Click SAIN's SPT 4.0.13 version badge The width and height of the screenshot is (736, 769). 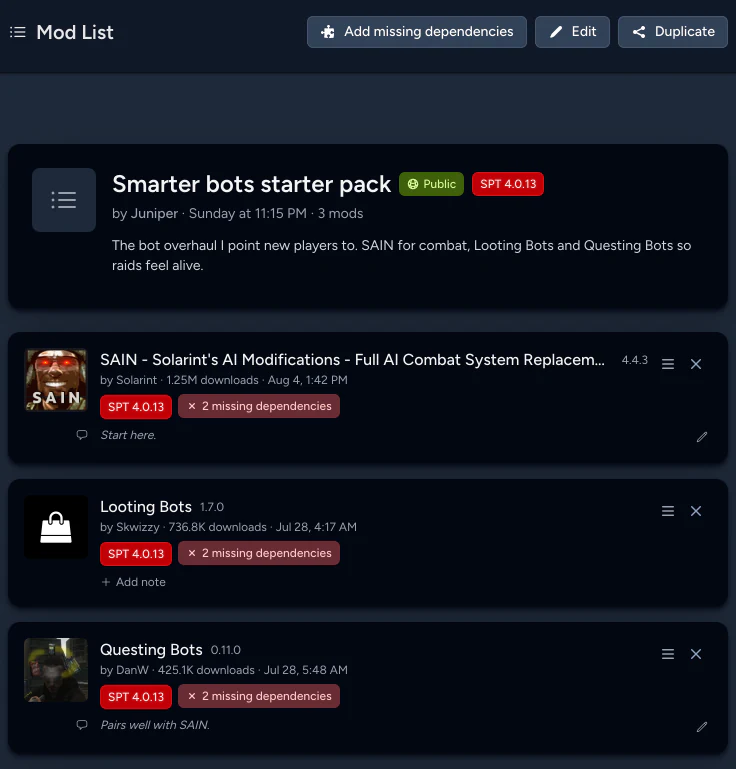click(136, 407)
